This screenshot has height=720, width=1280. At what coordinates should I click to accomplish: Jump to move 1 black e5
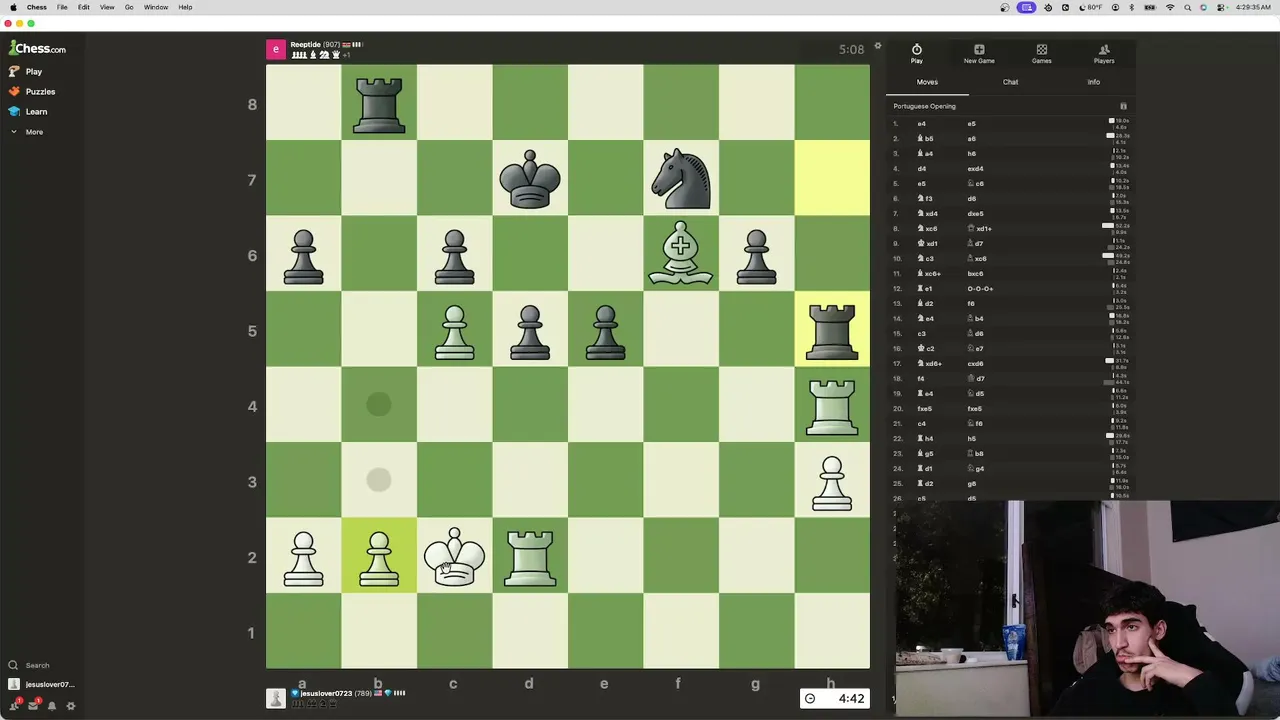pyautogui.click(x=971, y=124)
